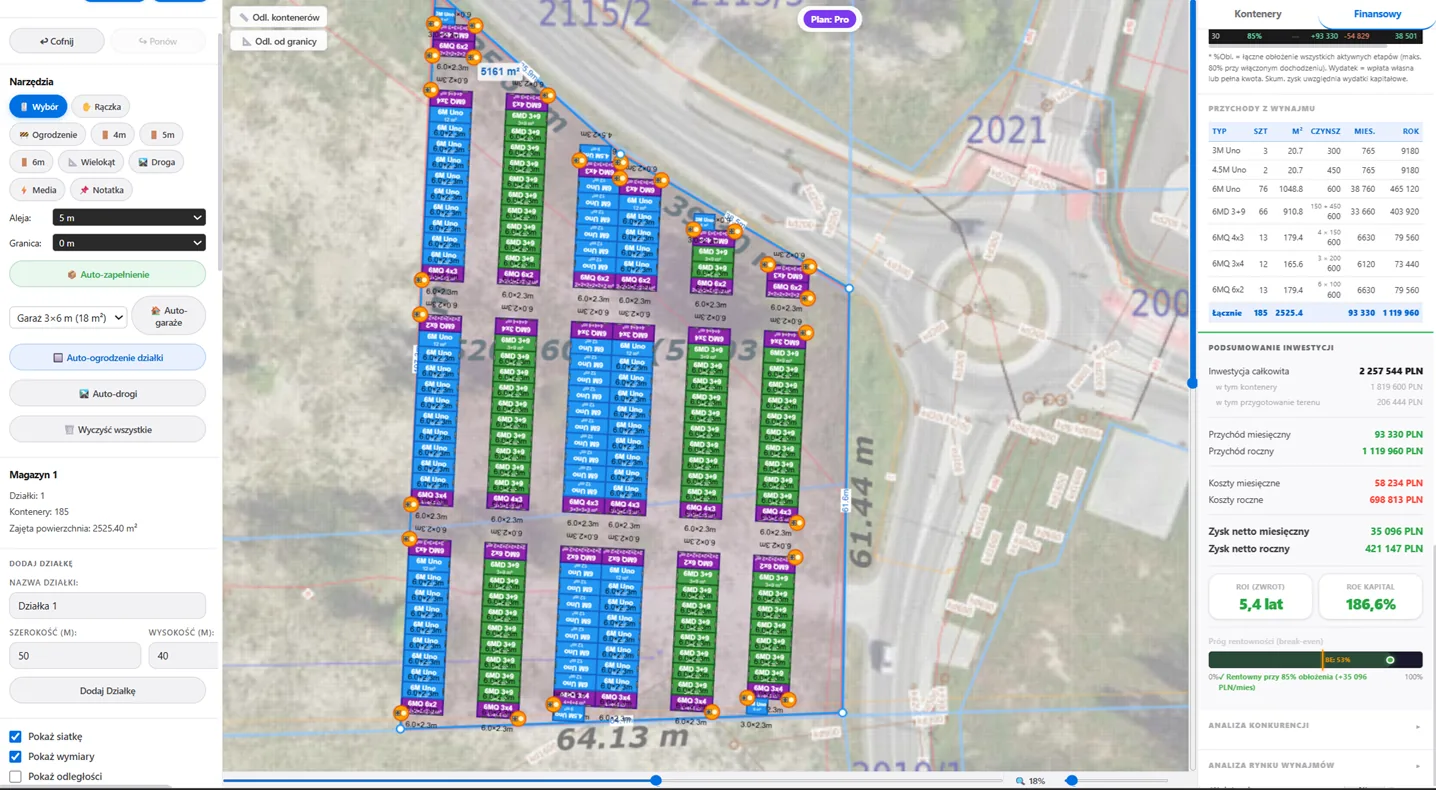1436x790 pixels.
Task: Activate the Rączka hand tool
Action: [101, 106]
